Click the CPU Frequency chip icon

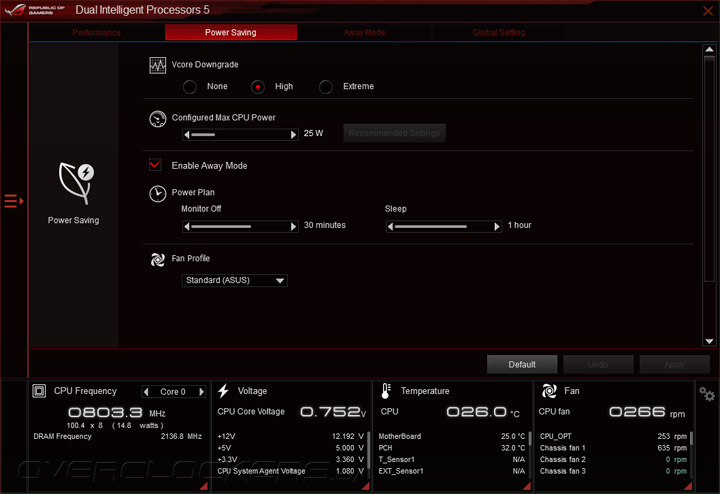[39, 391]
